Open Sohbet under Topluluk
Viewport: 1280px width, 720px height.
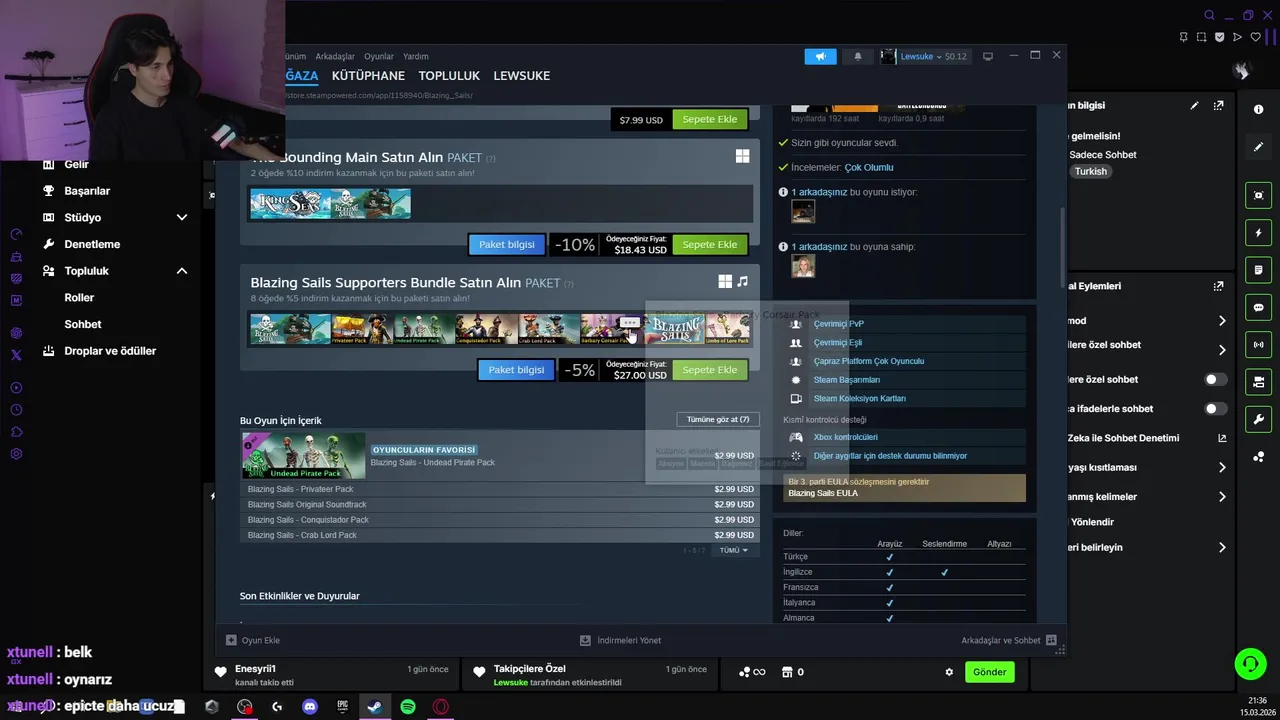(x=83, y=324)
